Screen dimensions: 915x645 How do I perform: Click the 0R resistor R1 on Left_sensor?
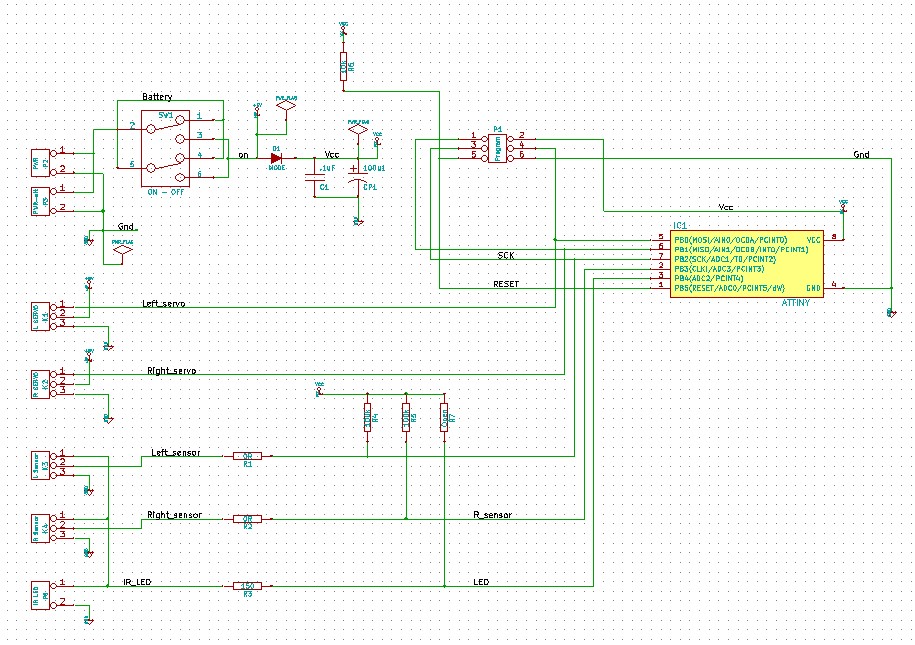(x=247, y=456)
